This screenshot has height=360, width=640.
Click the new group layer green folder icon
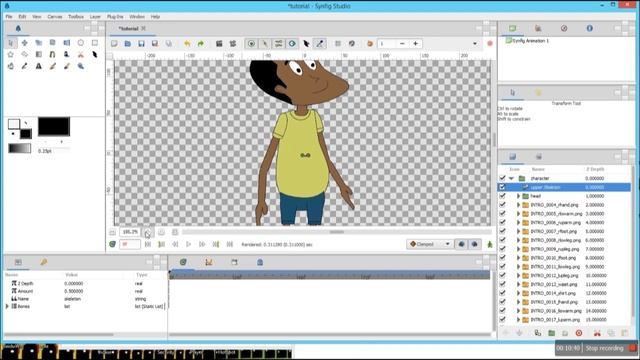coord(551,333)
